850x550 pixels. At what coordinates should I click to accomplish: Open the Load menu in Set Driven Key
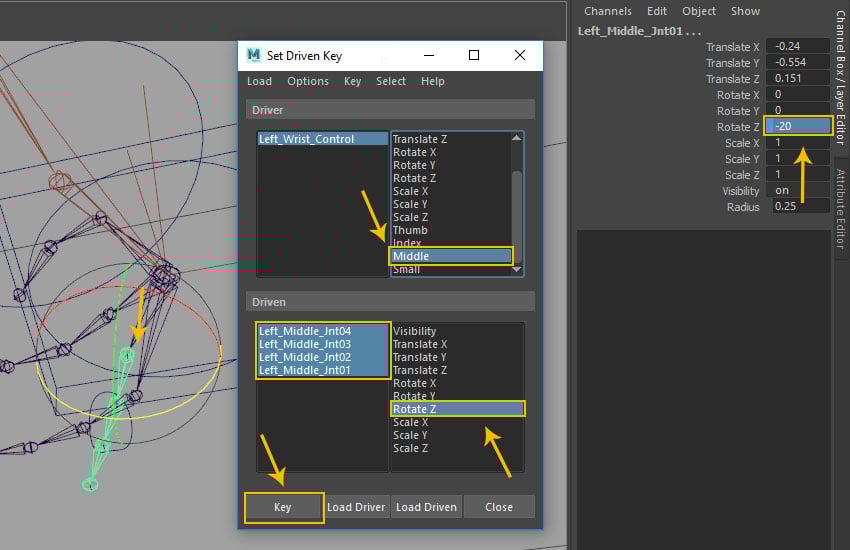[x=259, y=81]
